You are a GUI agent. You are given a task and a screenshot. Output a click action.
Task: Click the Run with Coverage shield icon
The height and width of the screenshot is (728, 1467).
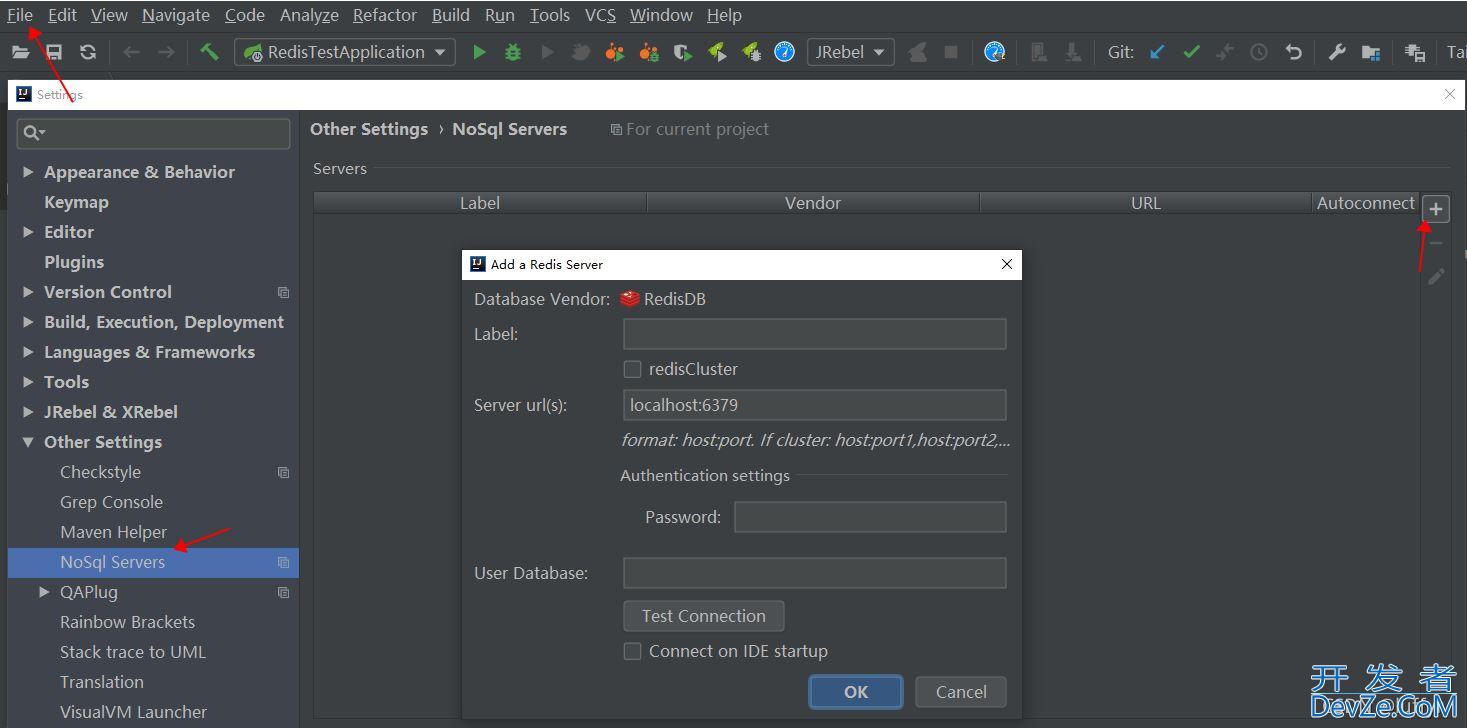tap(683, 52)
